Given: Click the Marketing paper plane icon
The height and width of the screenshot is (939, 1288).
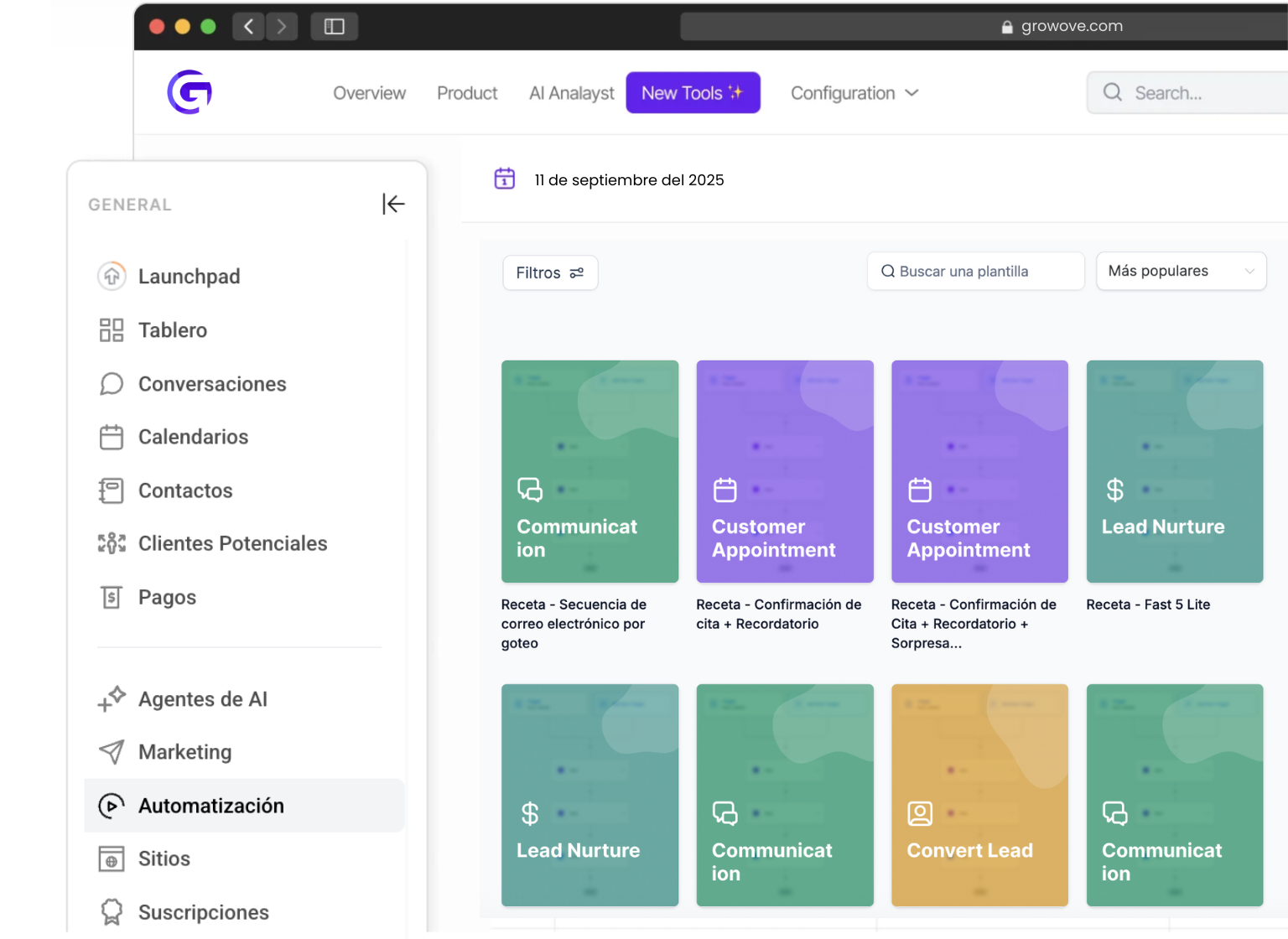Looking at the screenshot, I should click(x=112, y=752).
